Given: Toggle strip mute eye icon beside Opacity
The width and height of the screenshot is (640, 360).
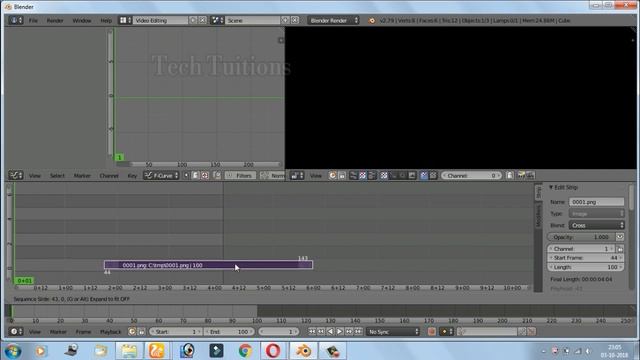Looking at the screenshot, I should [x=620, y=237].
